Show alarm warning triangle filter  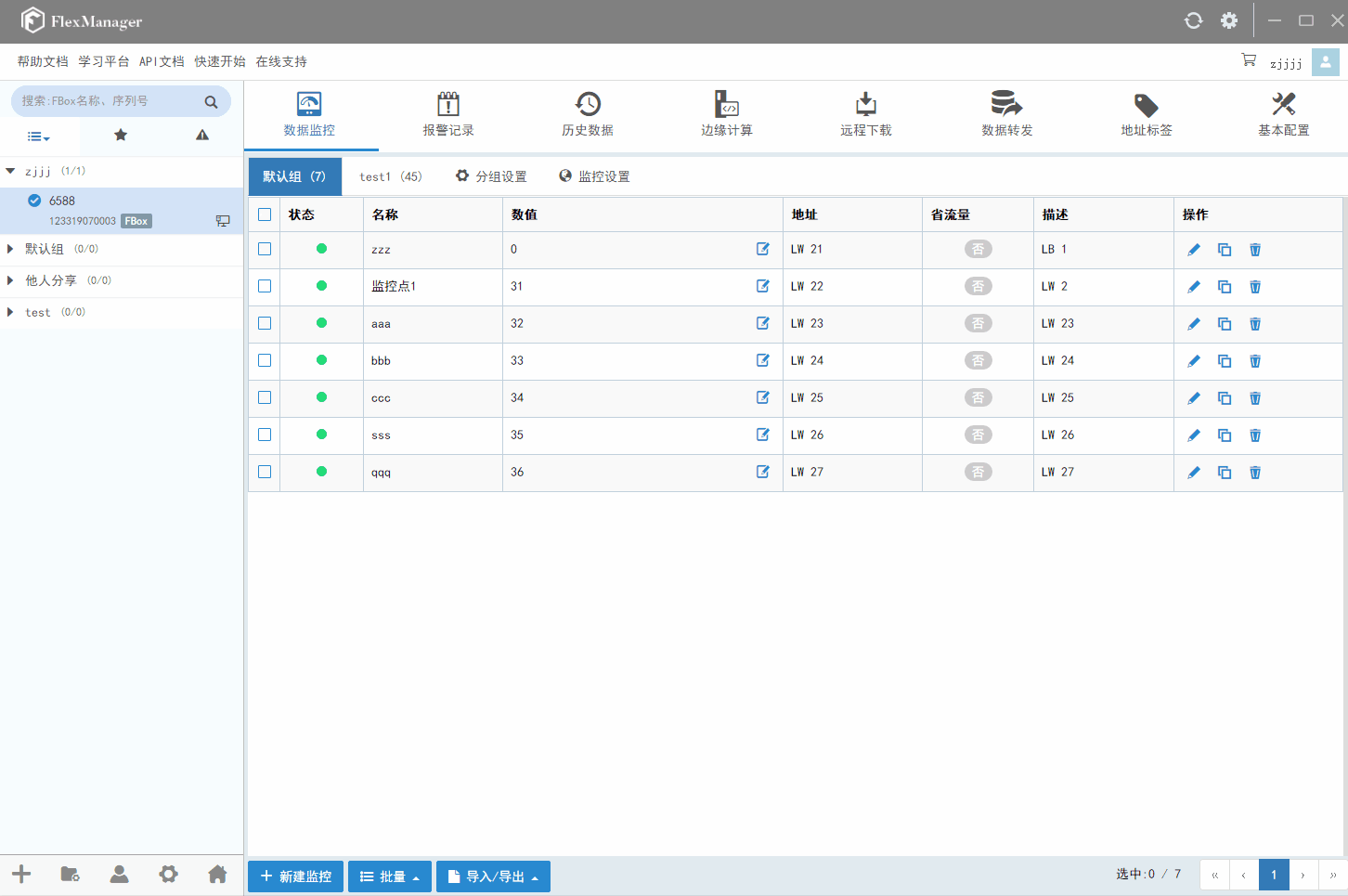(202, 136)
